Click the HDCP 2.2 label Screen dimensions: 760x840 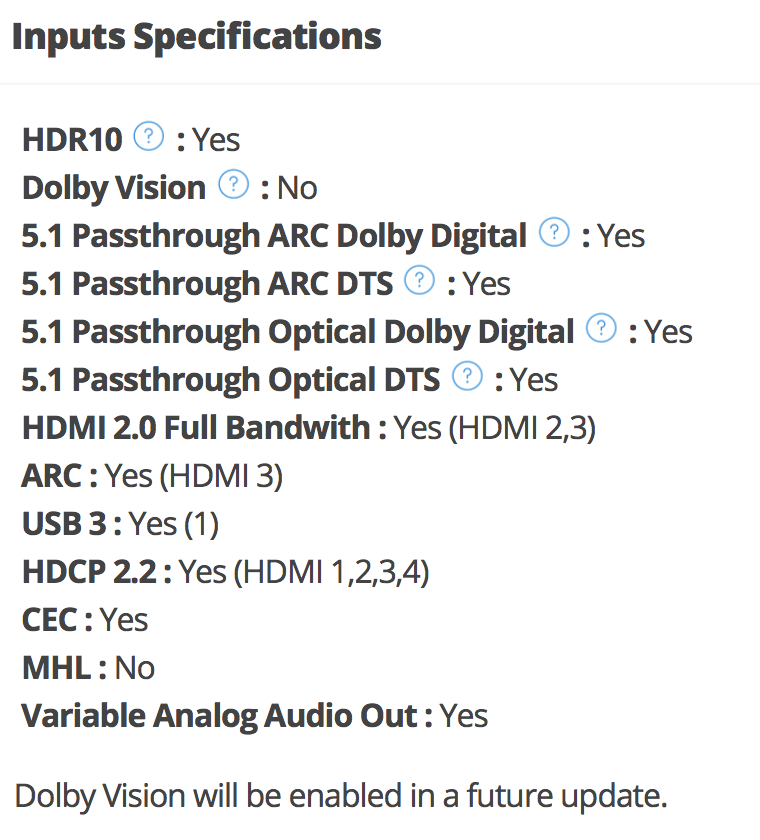[x=88, y=572]
